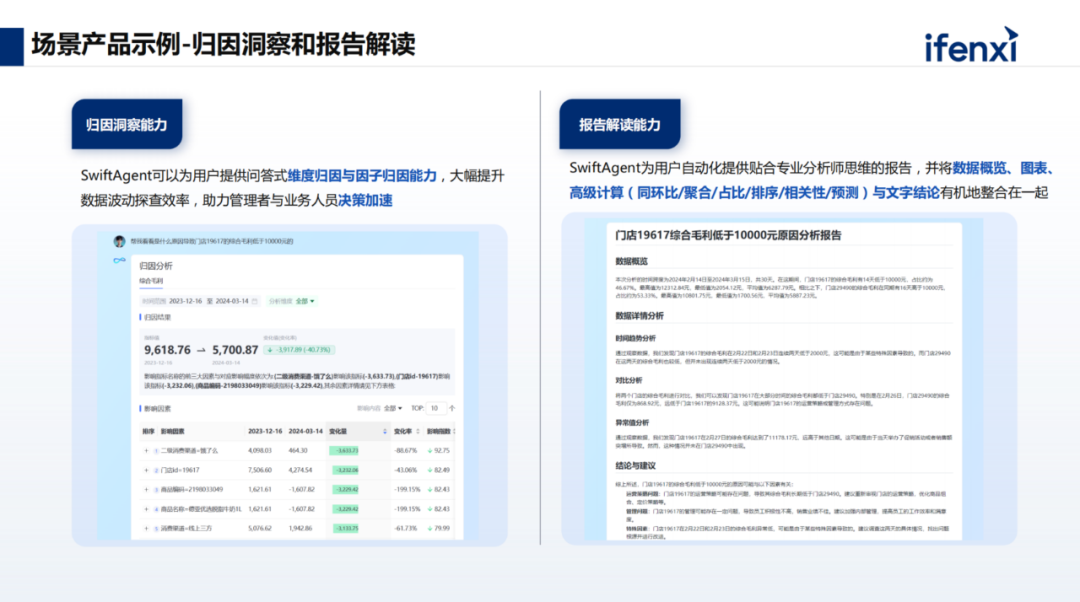1080x602 pixels.
Task: Click the -61.73% change rate cell
Action: tap(406, 528)
